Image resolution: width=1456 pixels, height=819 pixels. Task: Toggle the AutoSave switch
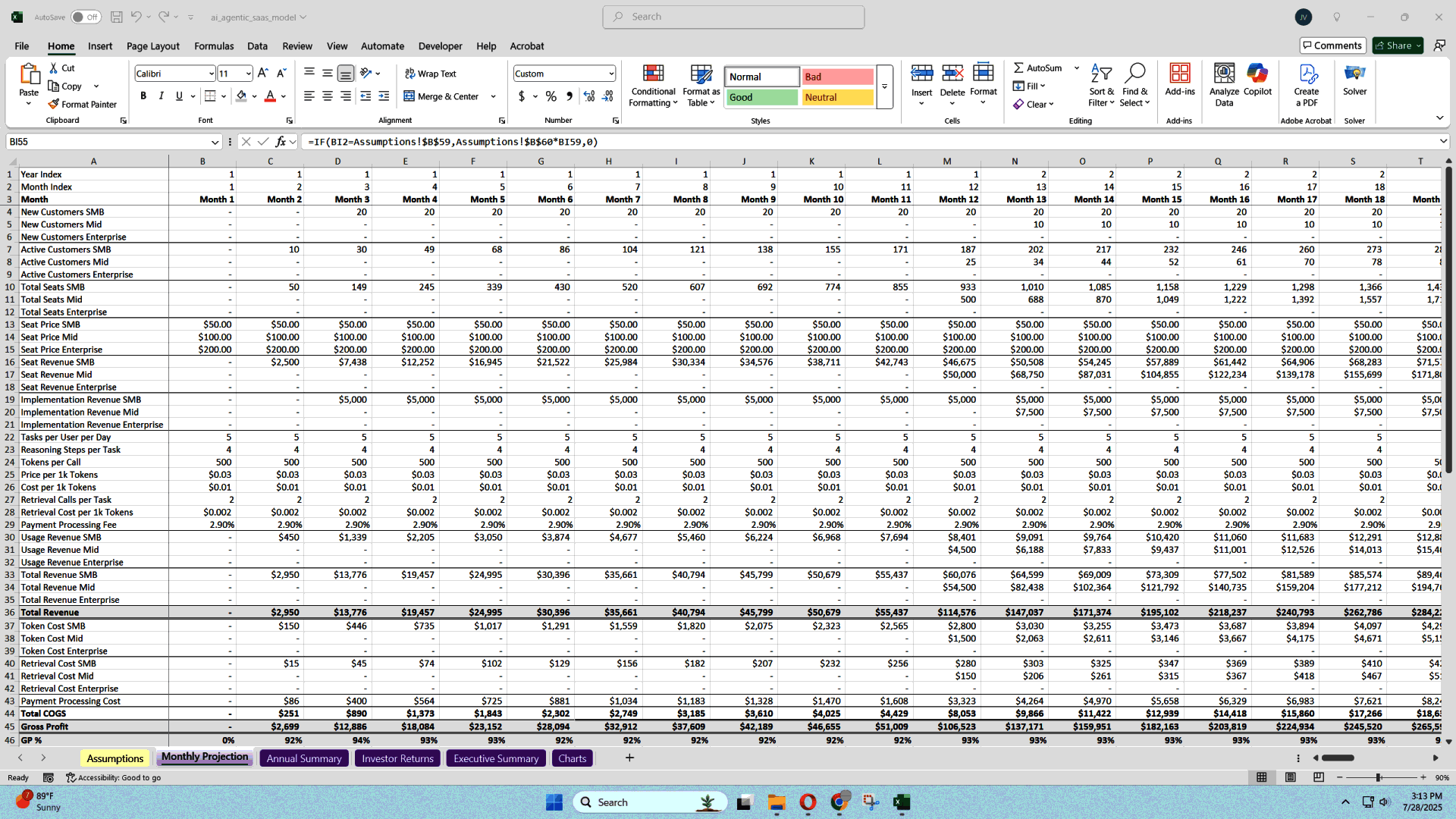point(86,17)
